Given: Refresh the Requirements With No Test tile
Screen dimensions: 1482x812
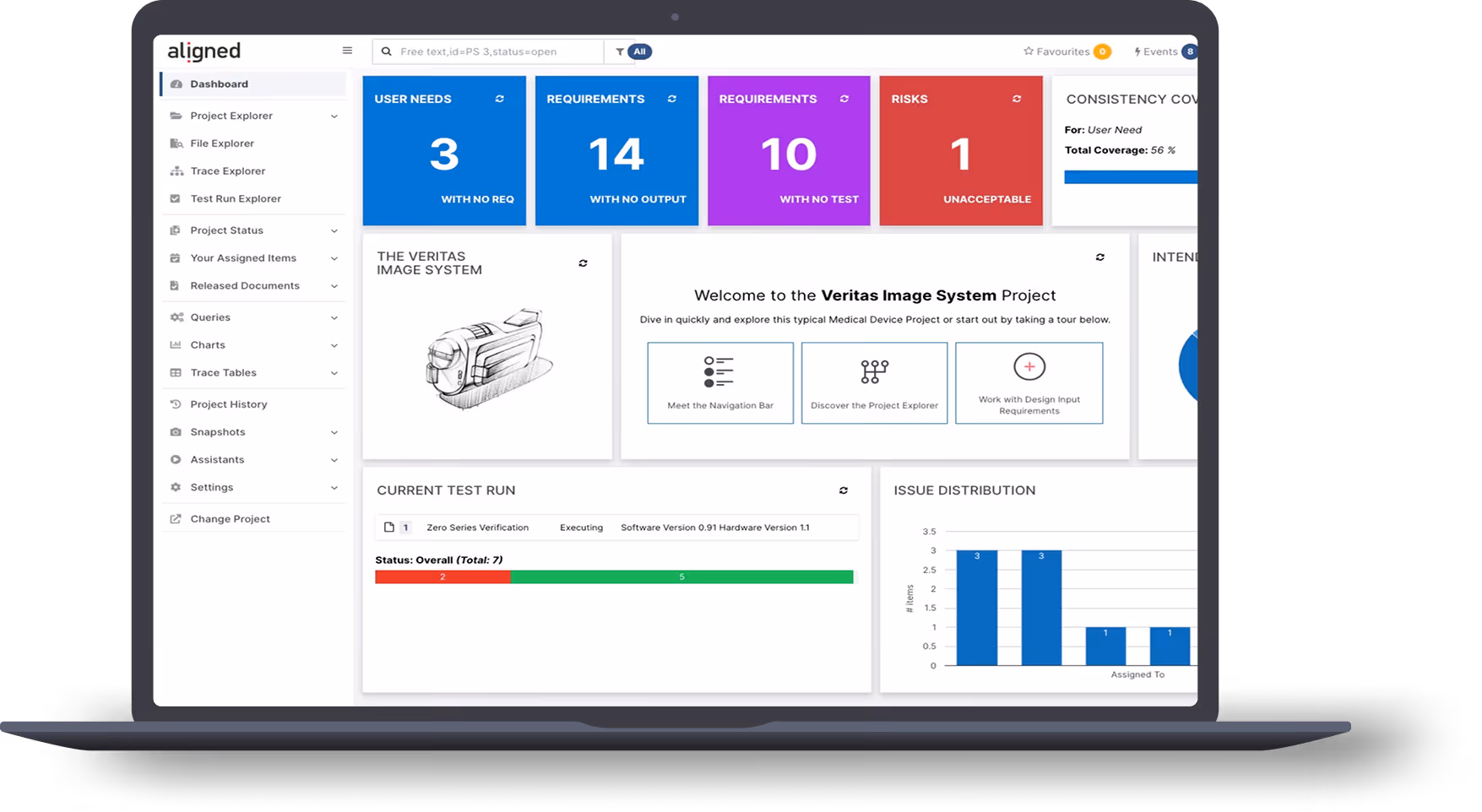Looking at the screenshot, I should (844, 99).
